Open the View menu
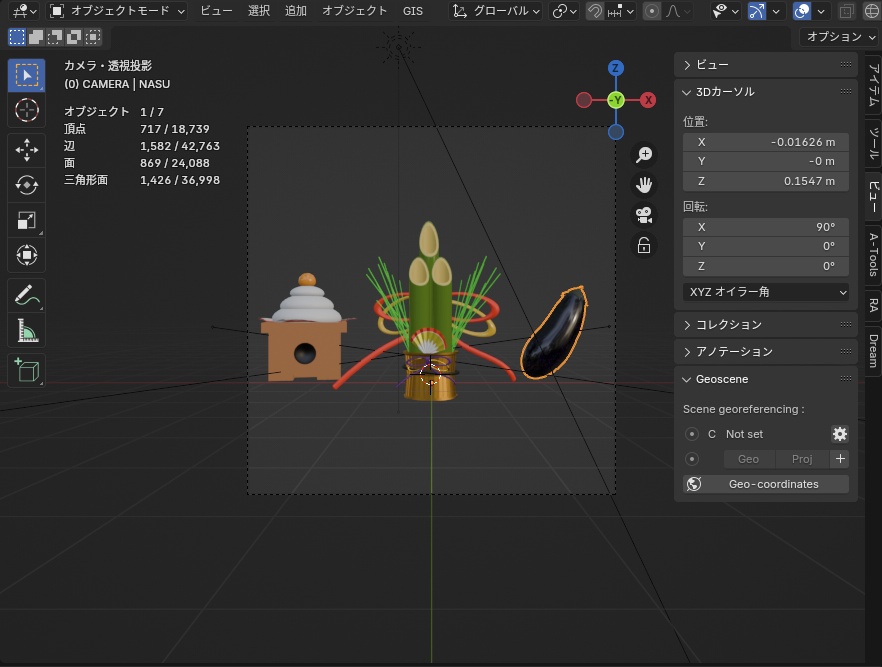This screenshot has height=667, width=882. pos(216,11)
